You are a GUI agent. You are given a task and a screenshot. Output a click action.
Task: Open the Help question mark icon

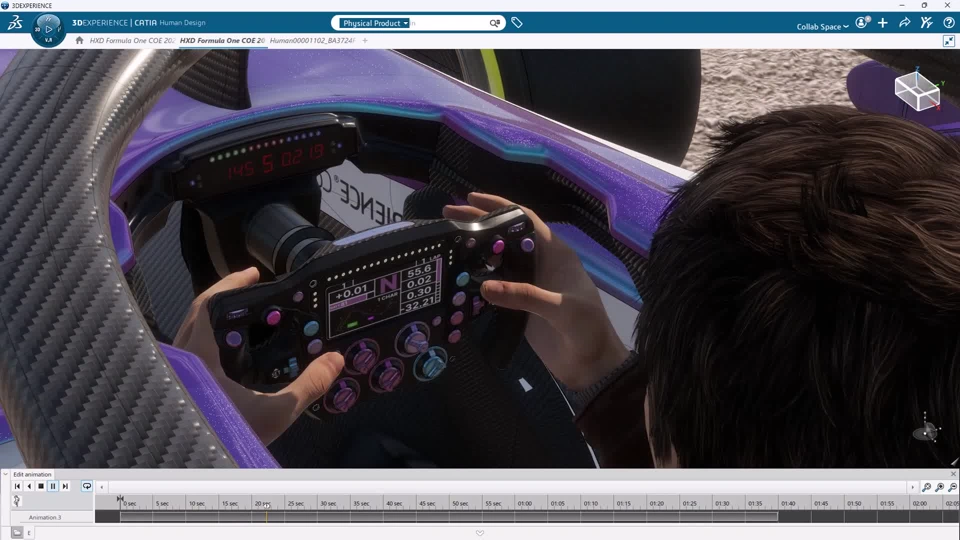click(x=948, y=23)
